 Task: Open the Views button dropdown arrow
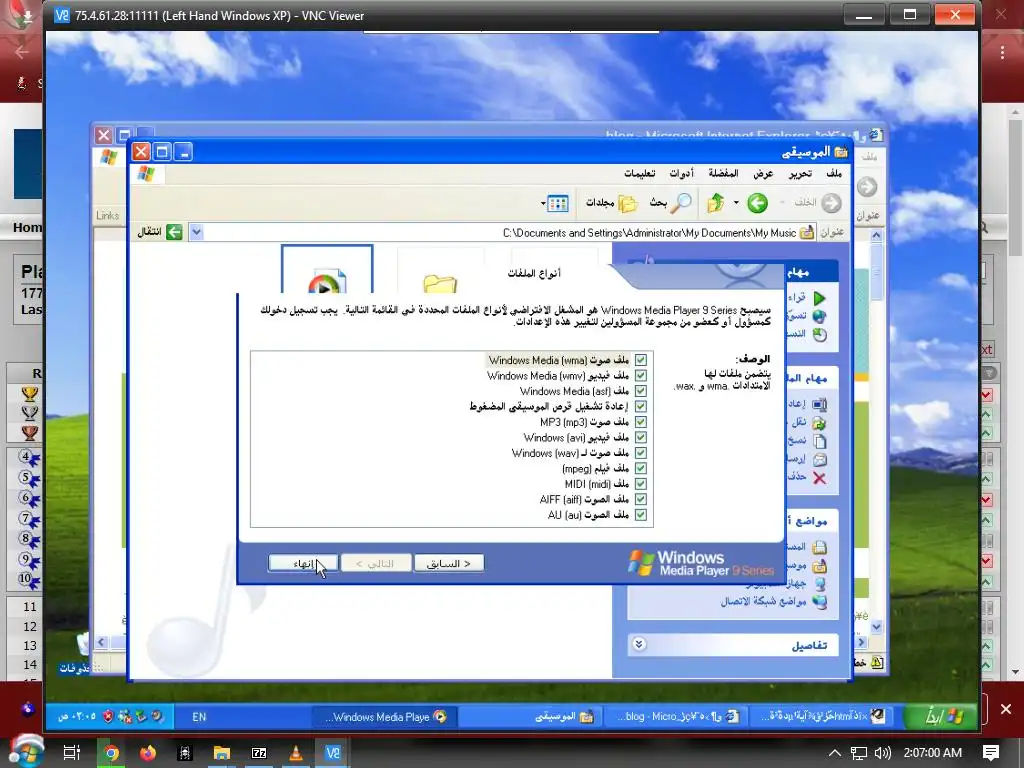tap(543, 204)
